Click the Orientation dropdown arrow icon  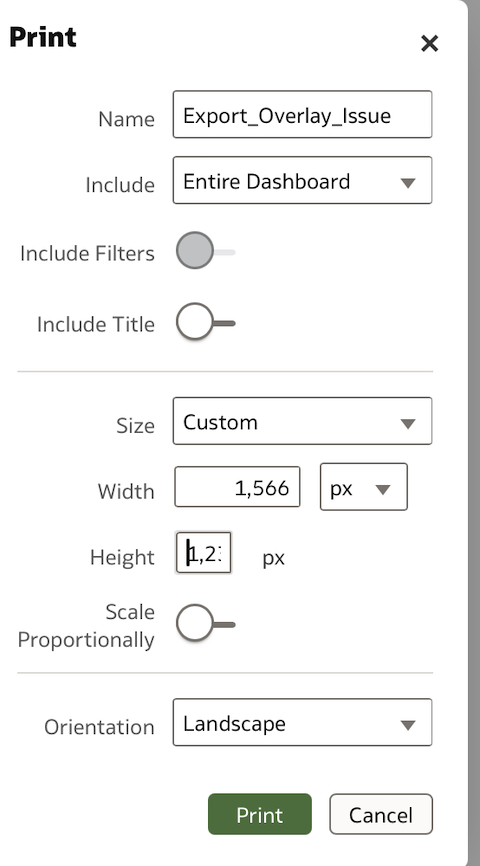click(x=408, y=725)
